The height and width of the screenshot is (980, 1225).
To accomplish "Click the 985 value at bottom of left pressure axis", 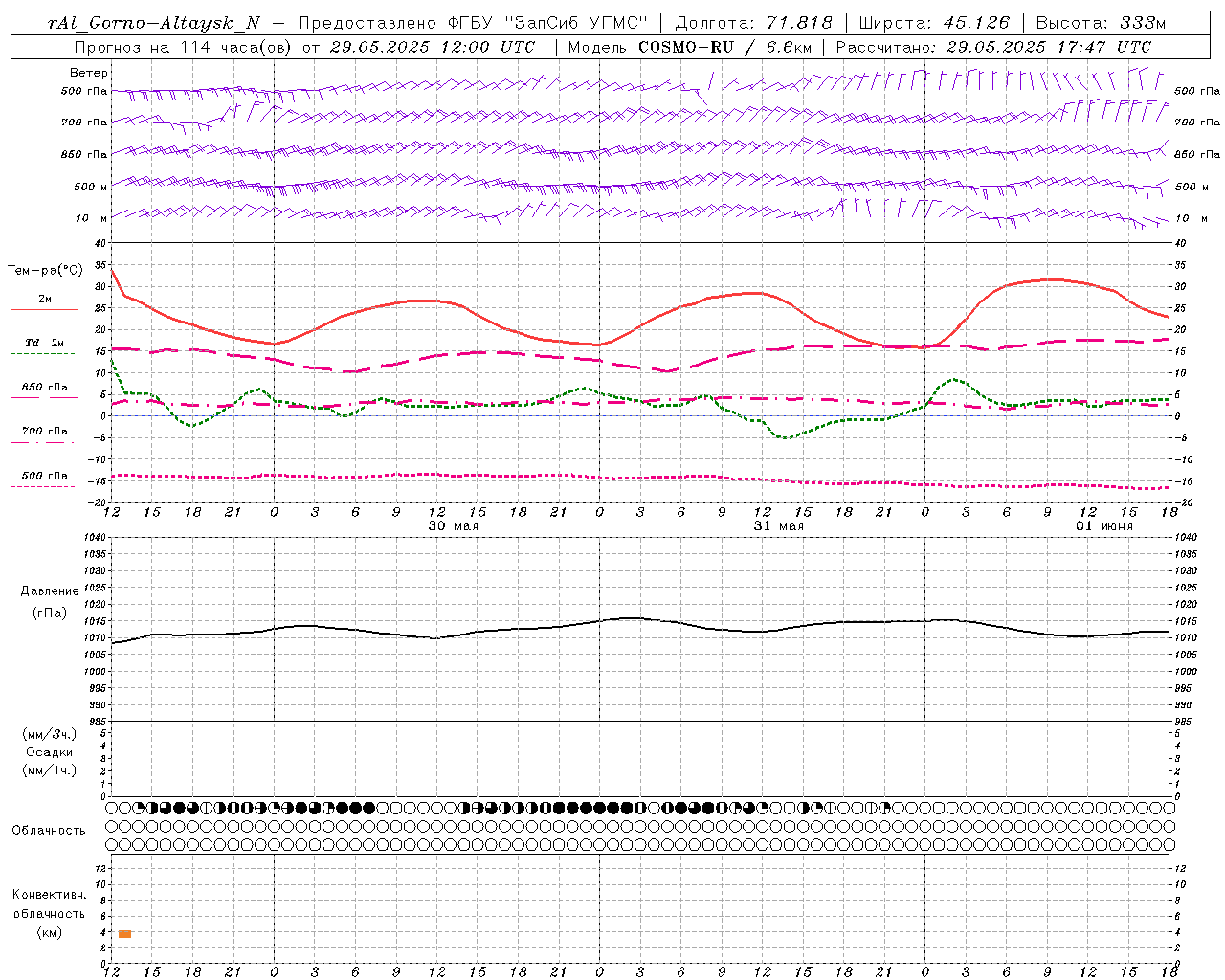I will [96, 722].
